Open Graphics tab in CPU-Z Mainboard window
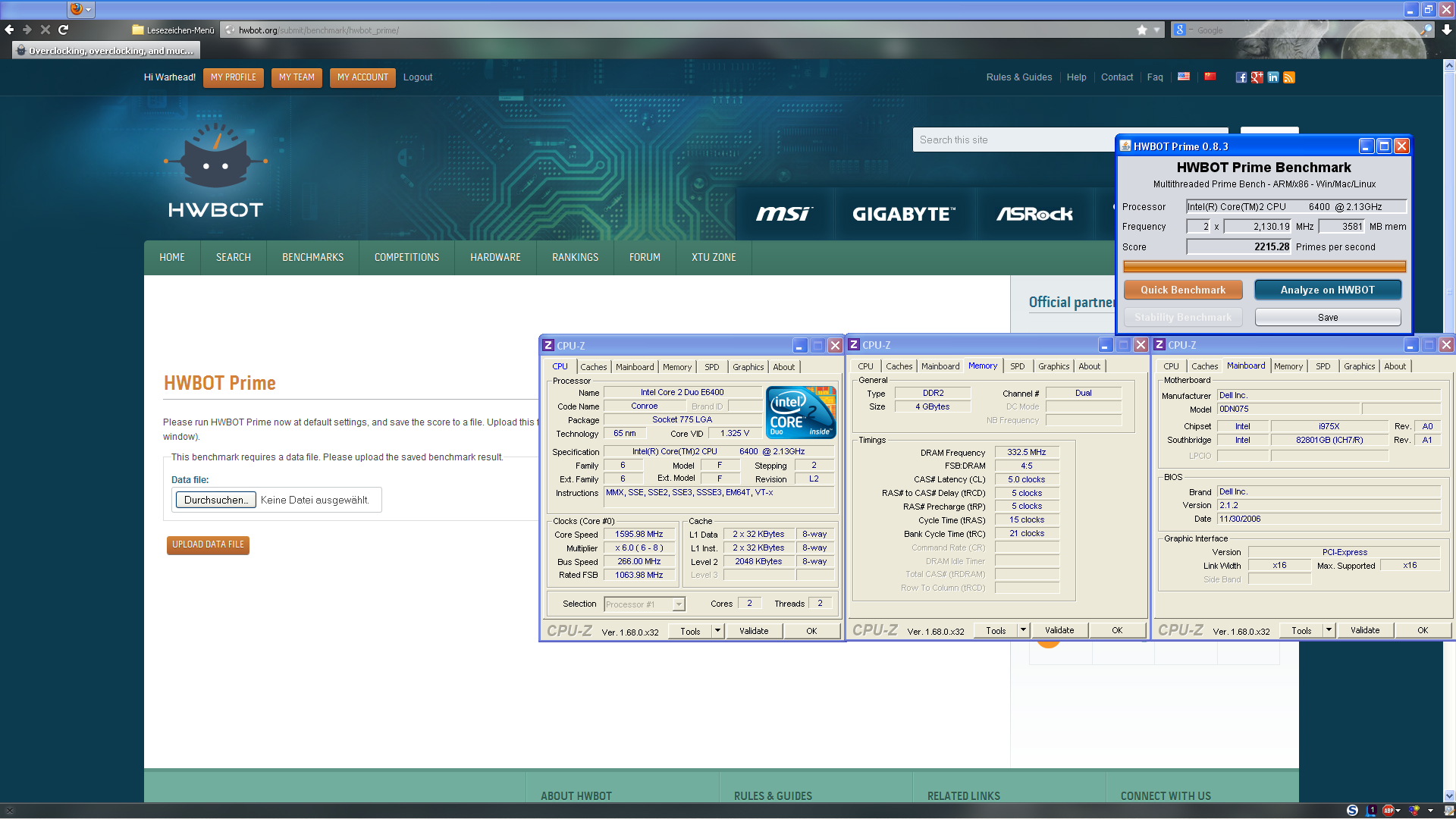Image resolution: width=1456 pixels, height=819 pixels. point(1360,366)
